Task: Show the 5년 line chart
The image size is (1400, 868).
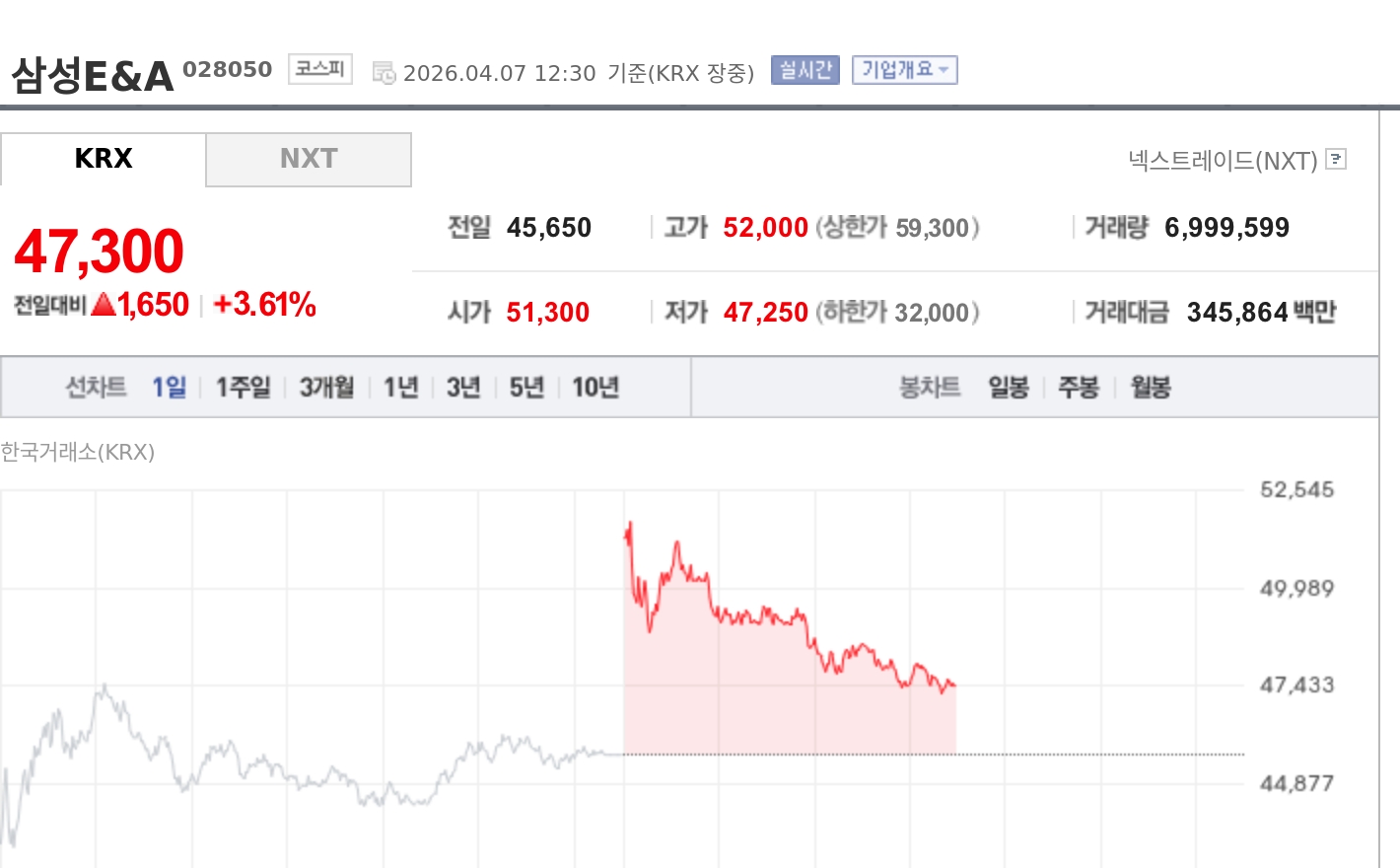Action: tap(526, 387)
